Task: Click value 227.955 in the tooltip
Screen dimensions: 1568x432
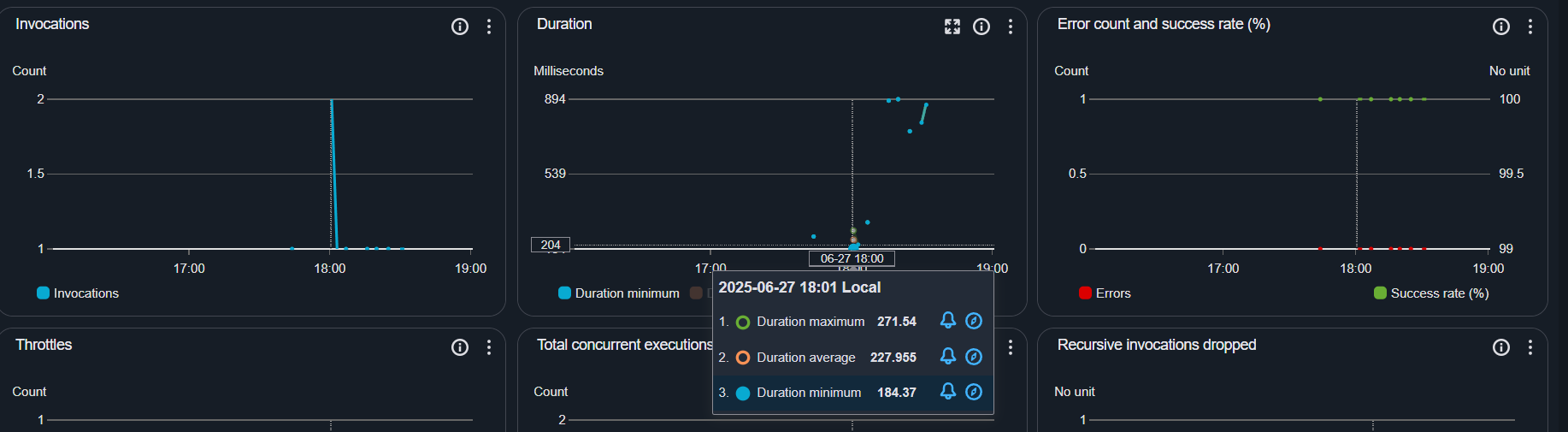Action: click(893, 358)
